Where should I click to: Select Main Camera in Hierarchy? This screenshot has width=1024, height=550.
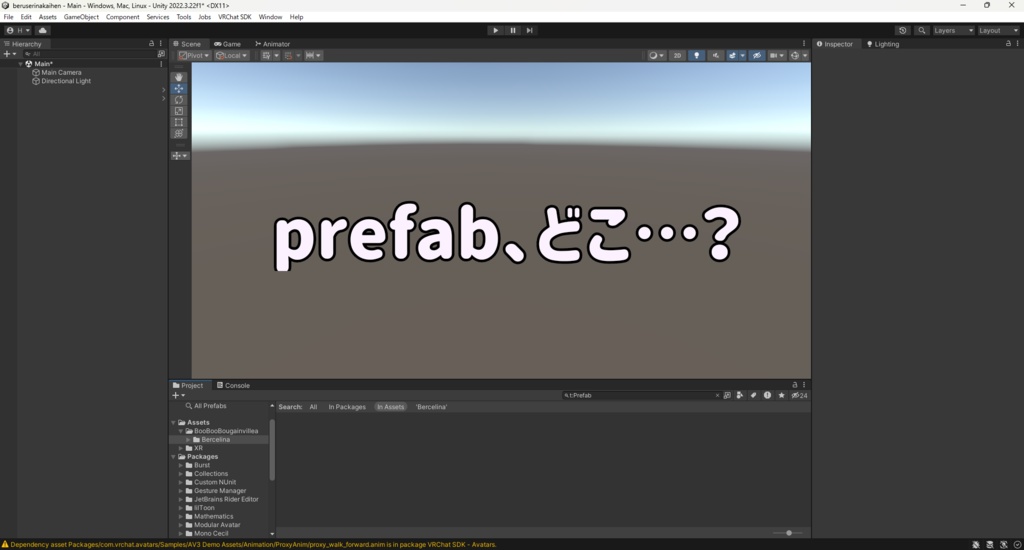[61, 73]
